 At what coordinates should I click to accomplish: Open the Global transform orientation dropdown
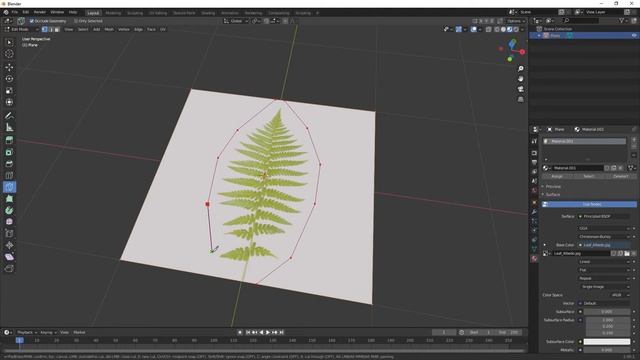click(x=236, y=21)
